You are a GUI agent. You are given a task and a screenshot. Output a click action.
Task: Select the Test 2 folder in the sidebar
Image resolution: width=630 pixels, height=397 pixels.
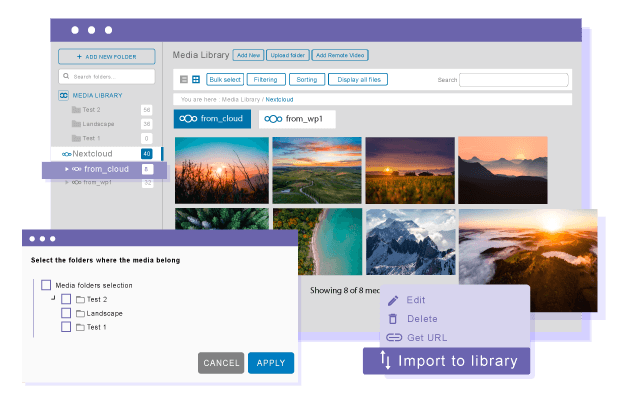pos(91,110)
